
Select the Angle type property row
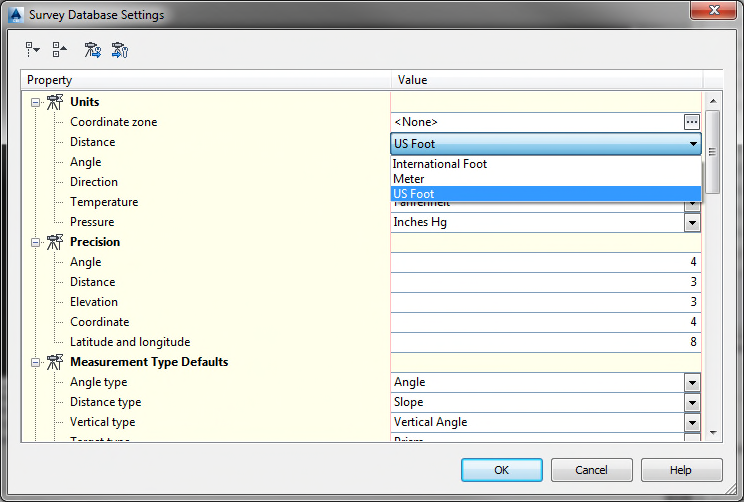click(99, 382)
